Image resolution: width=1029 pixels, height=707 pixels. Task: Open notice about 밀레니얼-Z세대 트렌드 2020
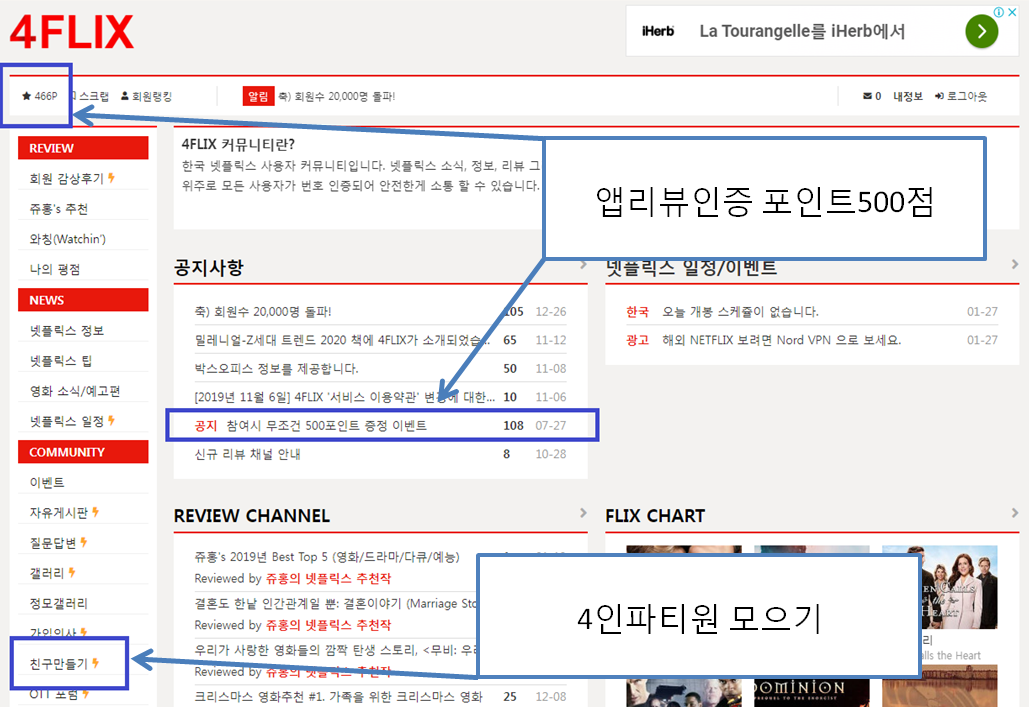coord(342,340)
